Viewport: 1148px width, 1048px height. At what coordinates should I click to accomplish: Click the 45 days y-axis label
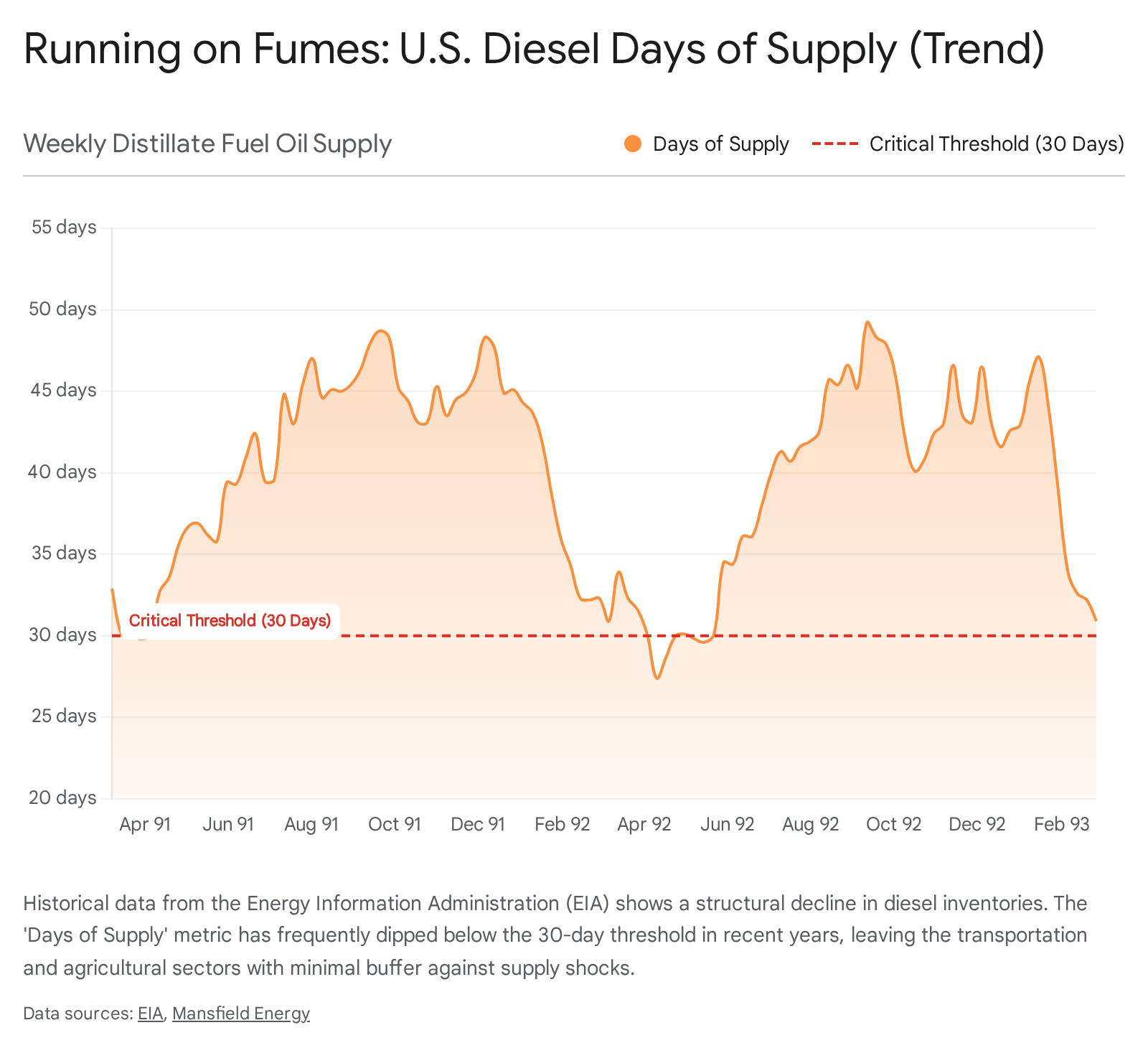pyautogui.click(x=63, y=390)
